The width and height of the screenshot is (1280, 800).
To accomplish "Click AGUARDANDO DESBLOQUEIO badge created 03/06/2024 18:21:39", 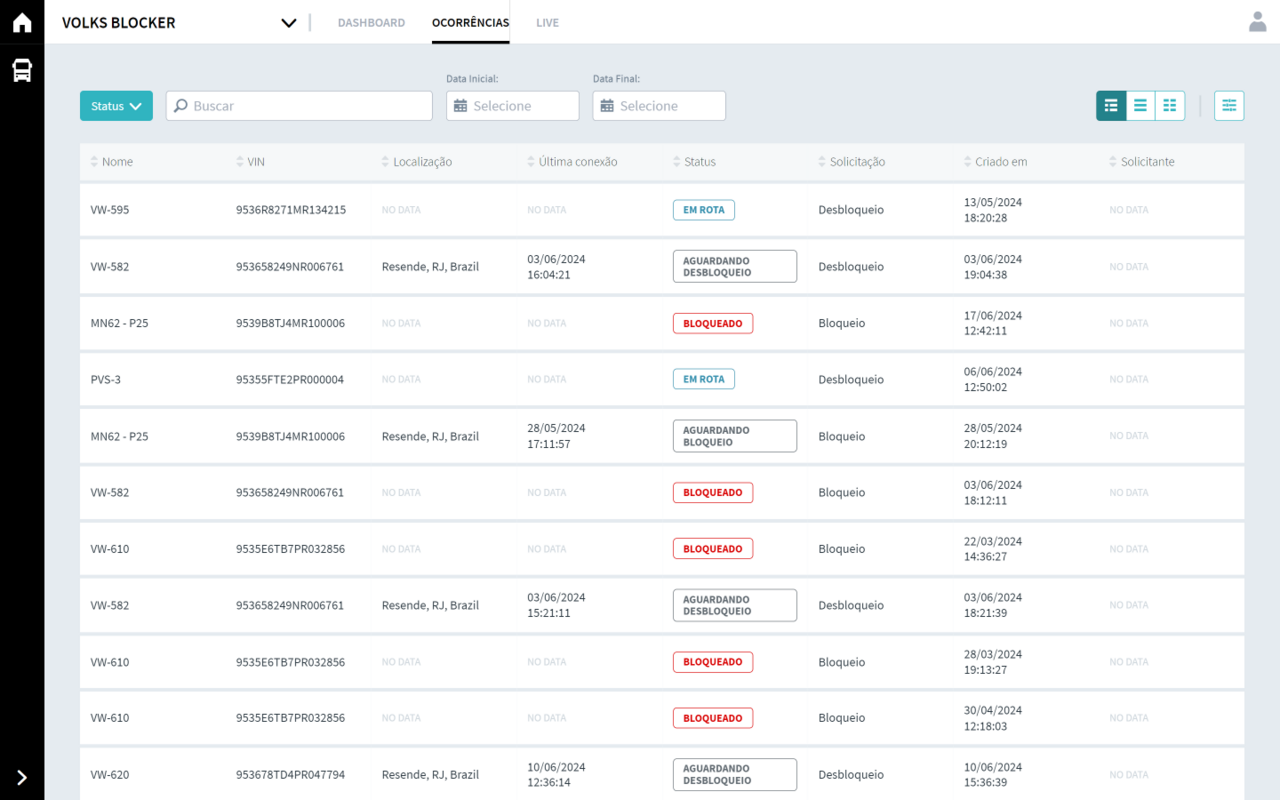I will [x=735, y=605].
